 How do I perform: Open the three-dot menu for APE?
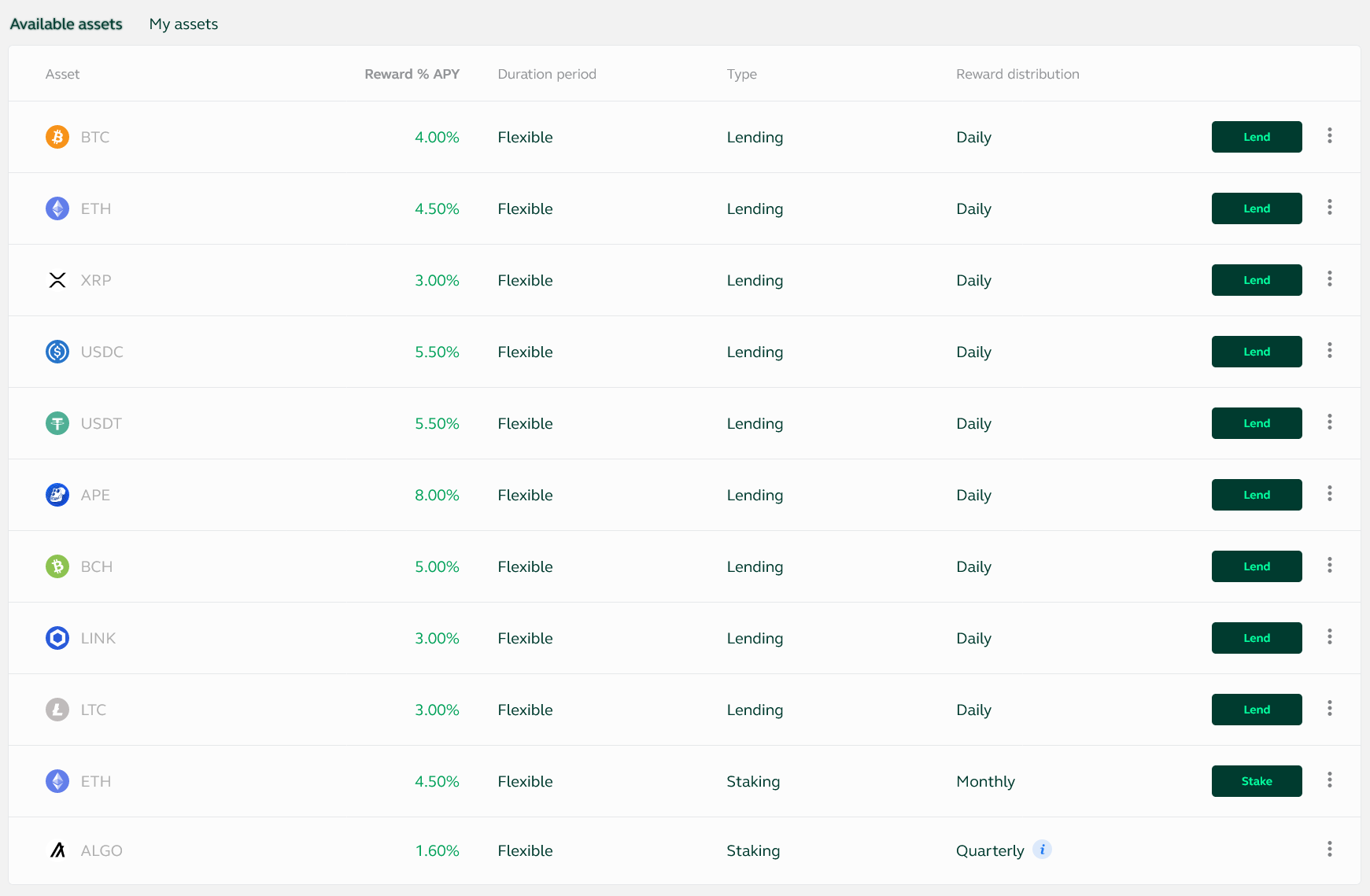(x=1330, y=493)
